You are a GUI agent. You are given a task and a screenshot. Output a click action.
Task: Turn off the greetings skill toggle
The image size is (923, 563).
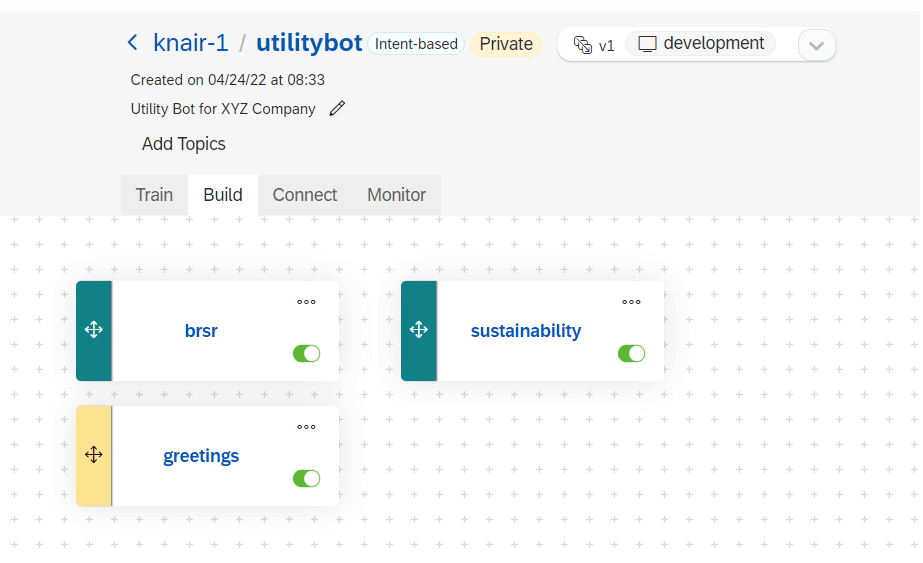coord(307,478)
